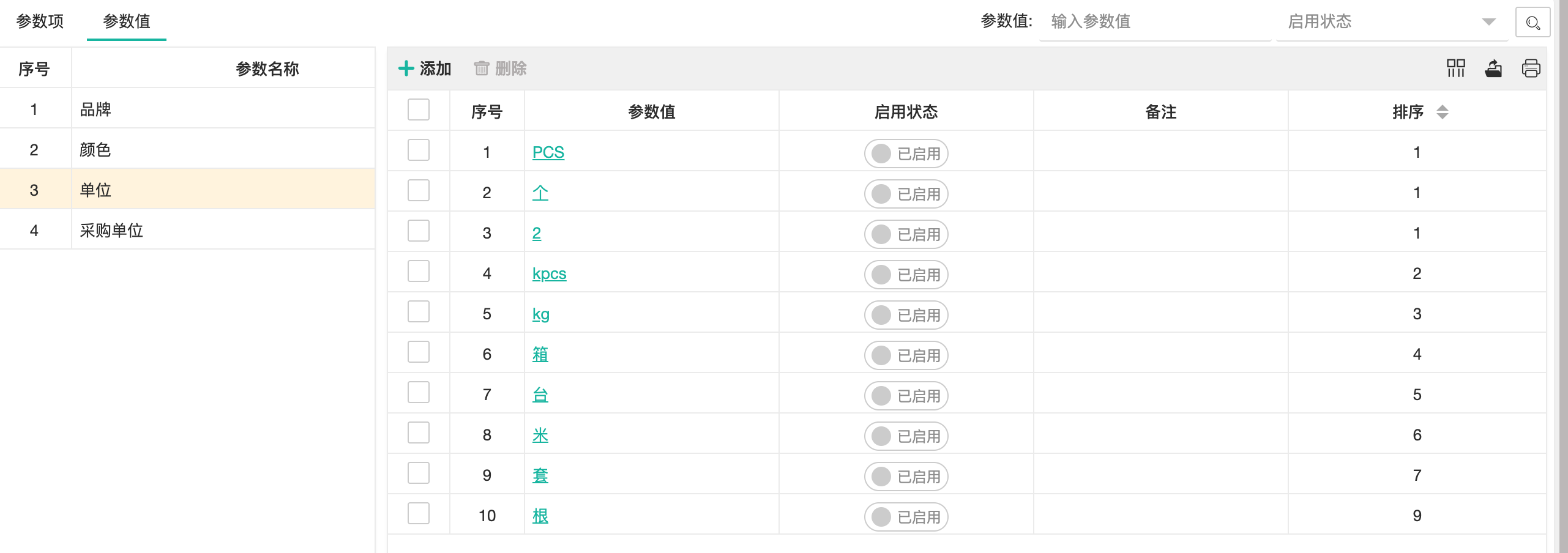
Task: Click the export icon in table toolbar
Action: (x=1493, y=68)
